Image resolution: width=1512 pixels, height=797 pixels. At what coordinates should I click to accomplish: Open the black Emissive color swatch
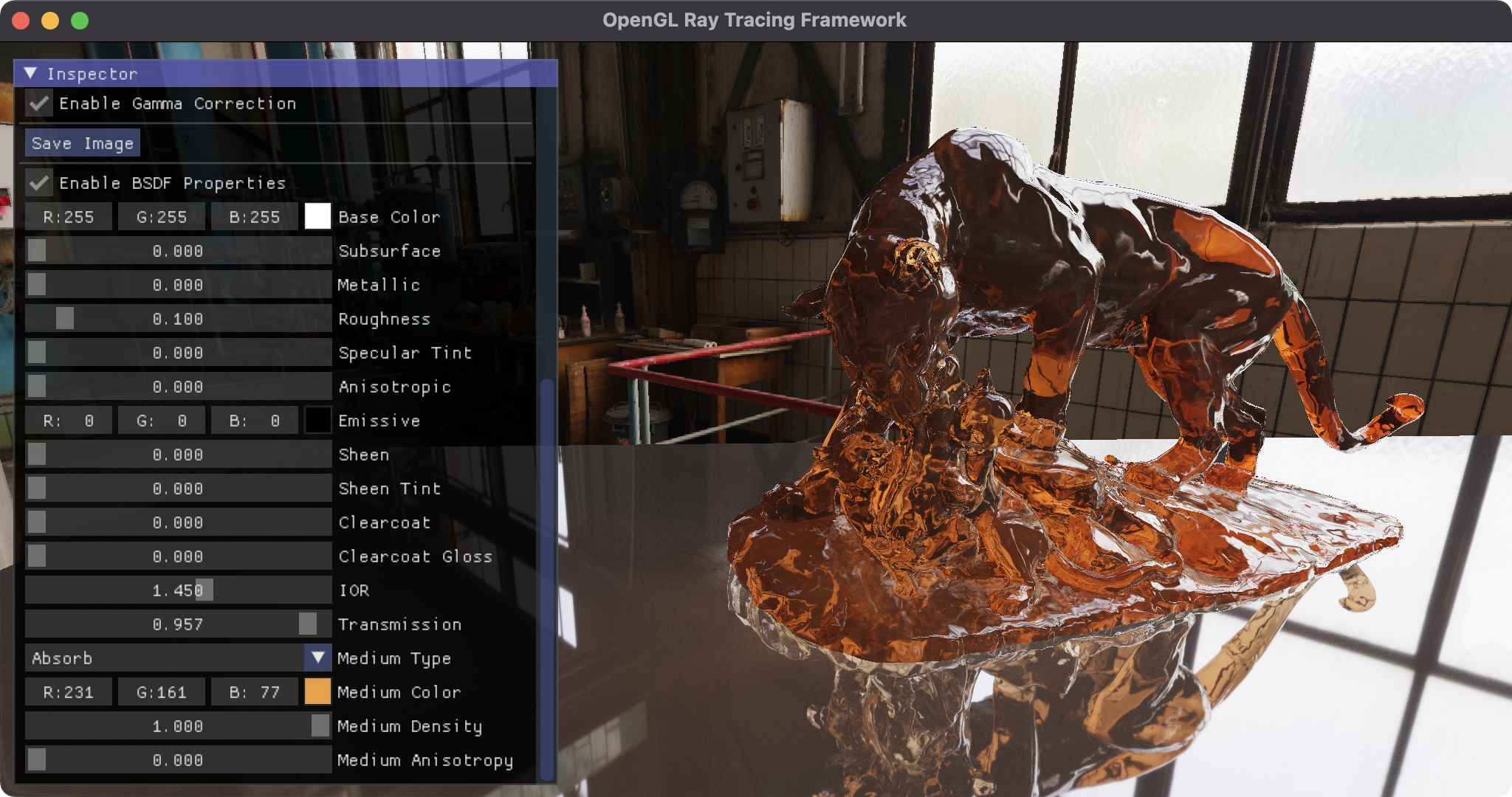coord(317,421)
